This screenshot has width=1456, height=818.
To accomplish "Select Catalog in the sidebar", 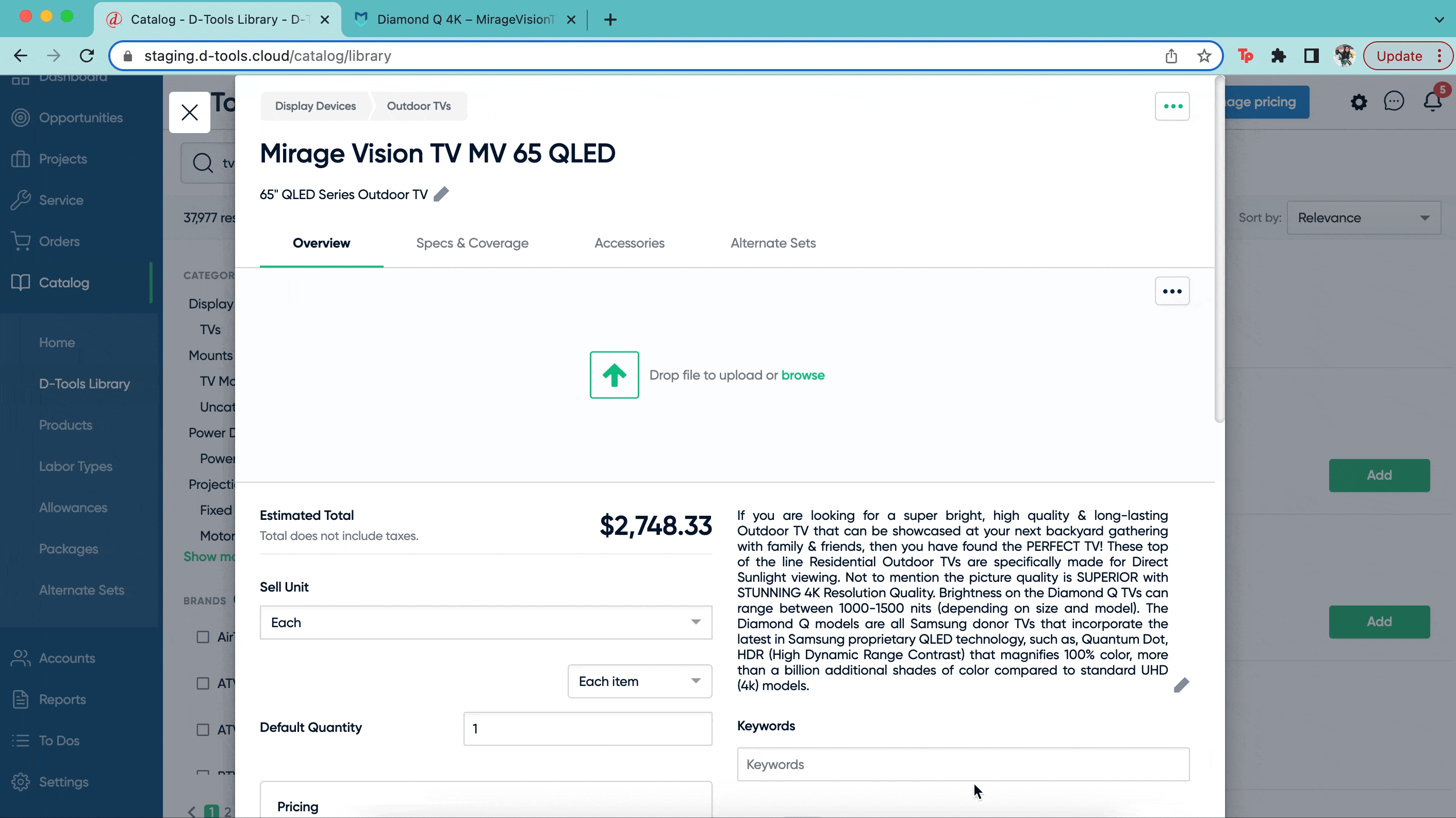I will pos(64,283).
